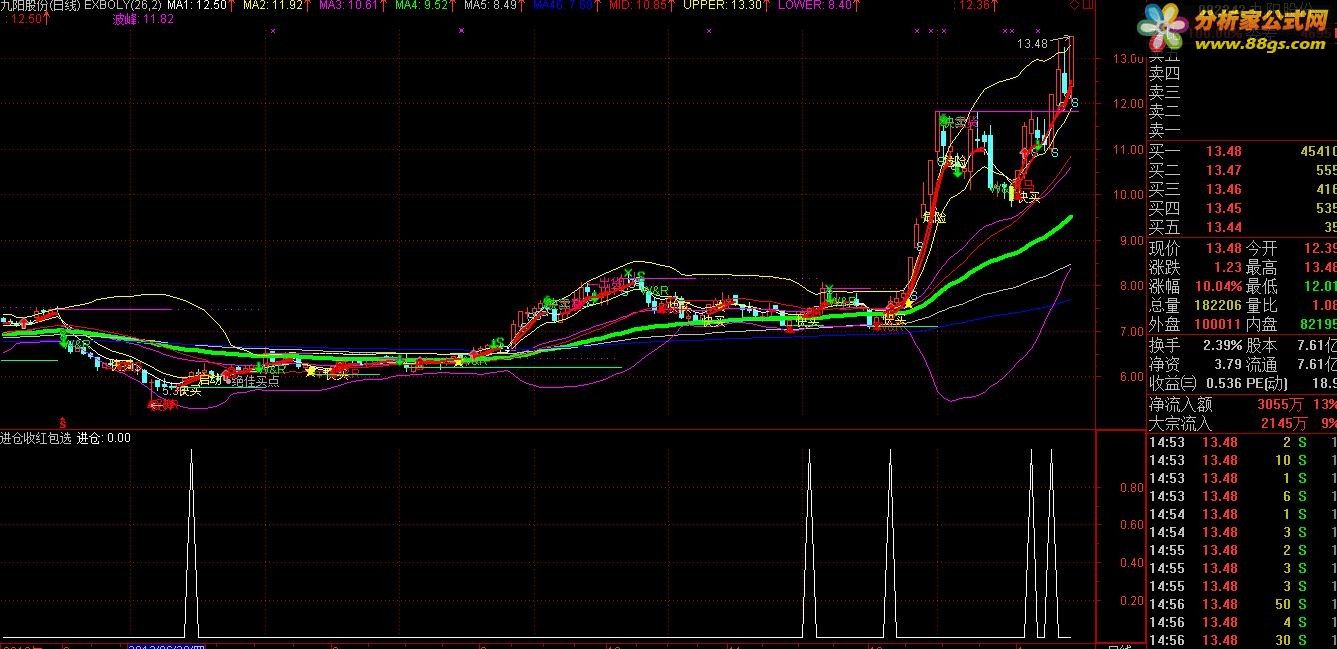Click the 6.00 price axis label

(1130, 377)
